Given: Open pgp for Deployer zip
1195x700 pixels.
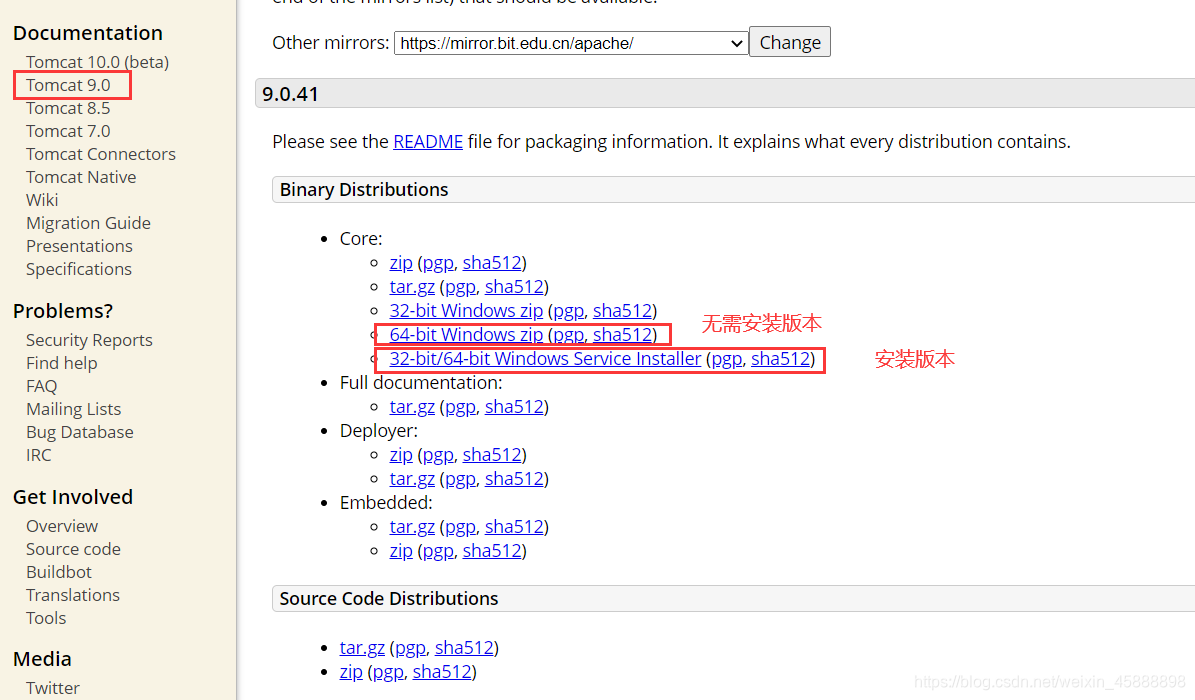Looking at the screenshot, I should 437,455.
